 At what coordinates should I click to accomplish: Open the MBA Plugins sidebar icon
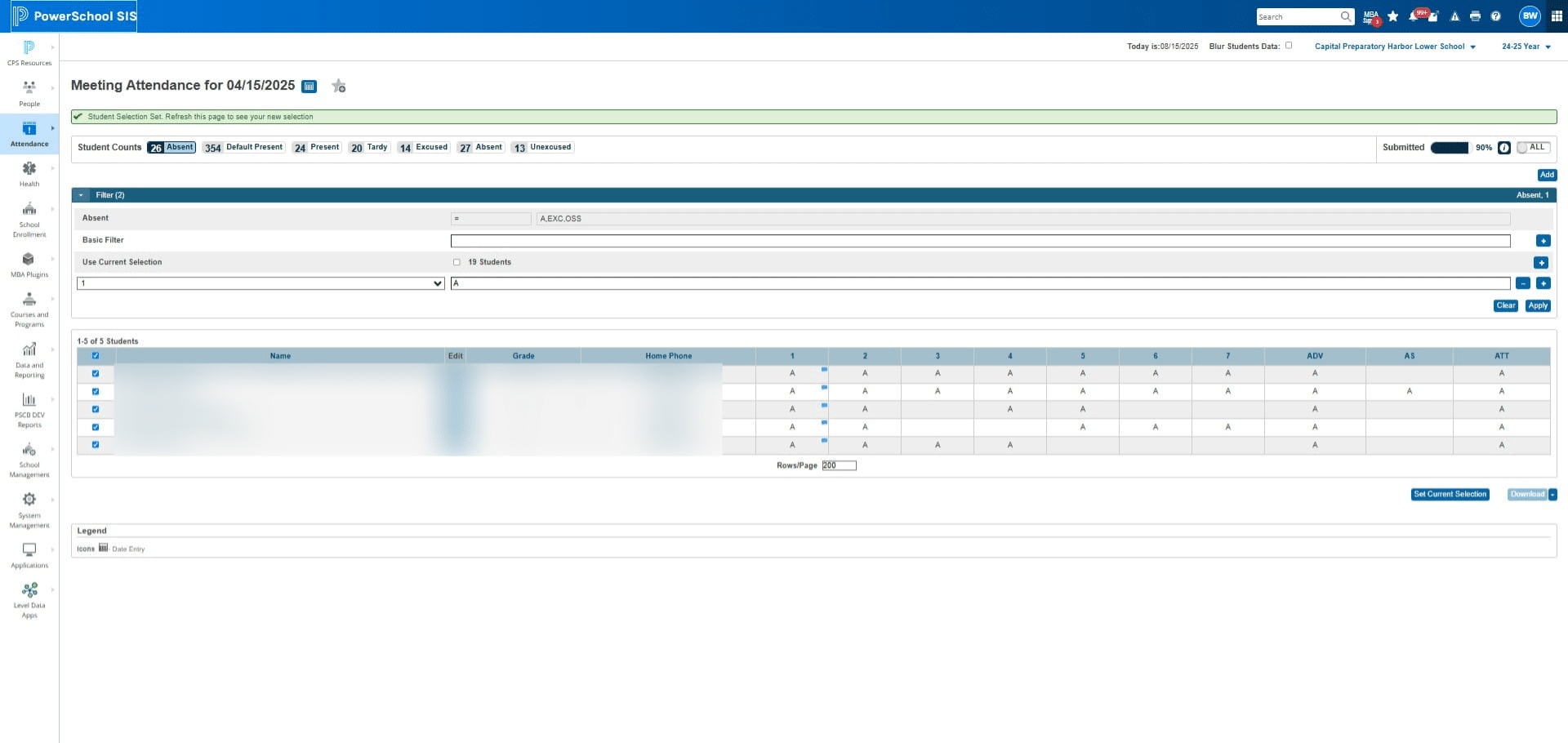[29, 259]
